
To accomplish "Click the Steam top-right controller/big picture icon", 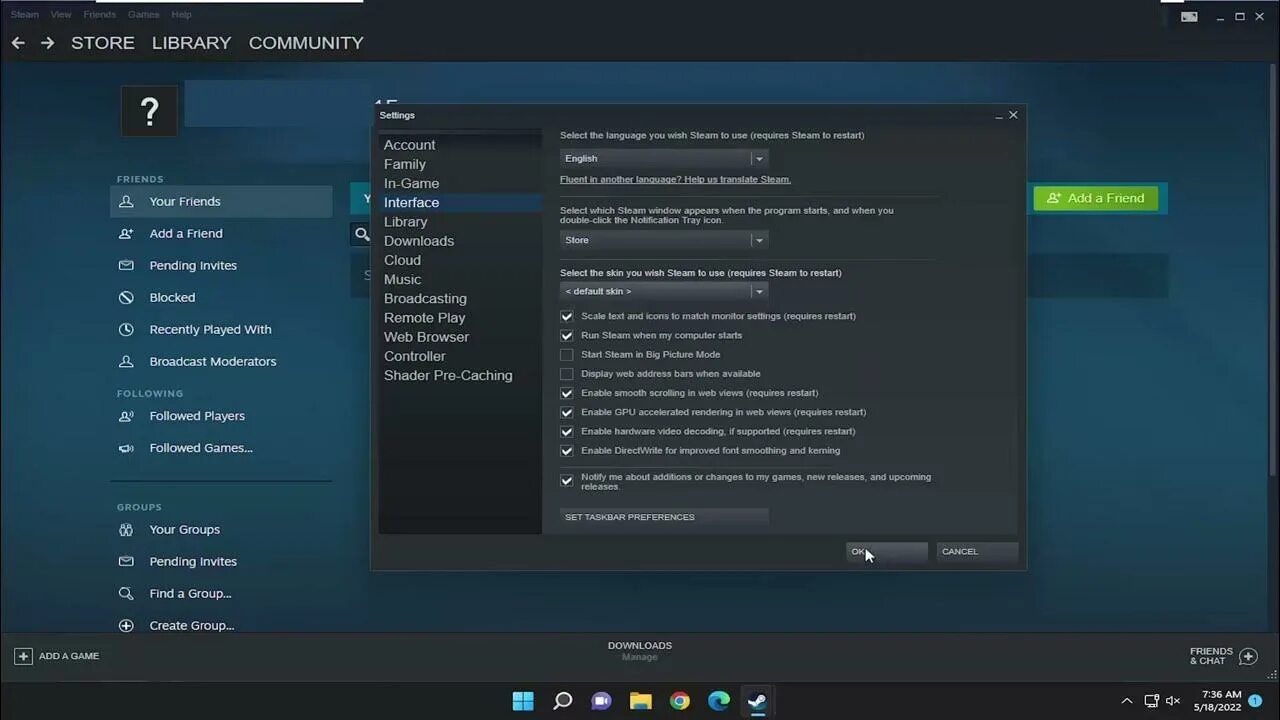I will (1189, 16).
